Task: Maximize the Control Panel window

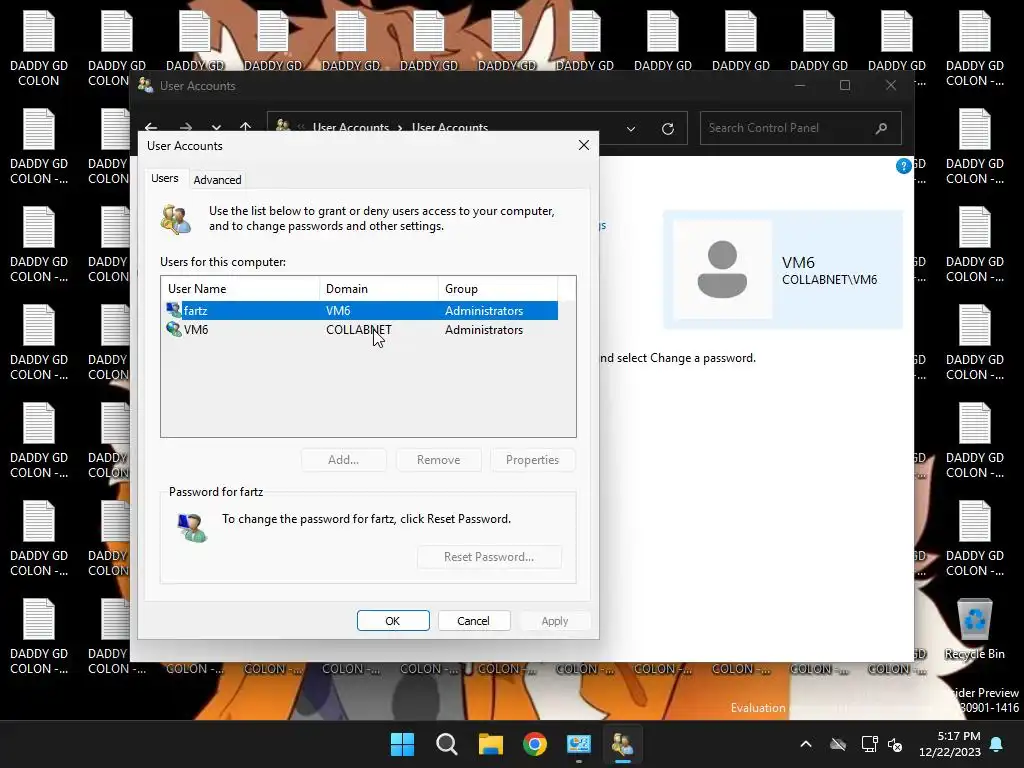Action: tap(845, 86)
